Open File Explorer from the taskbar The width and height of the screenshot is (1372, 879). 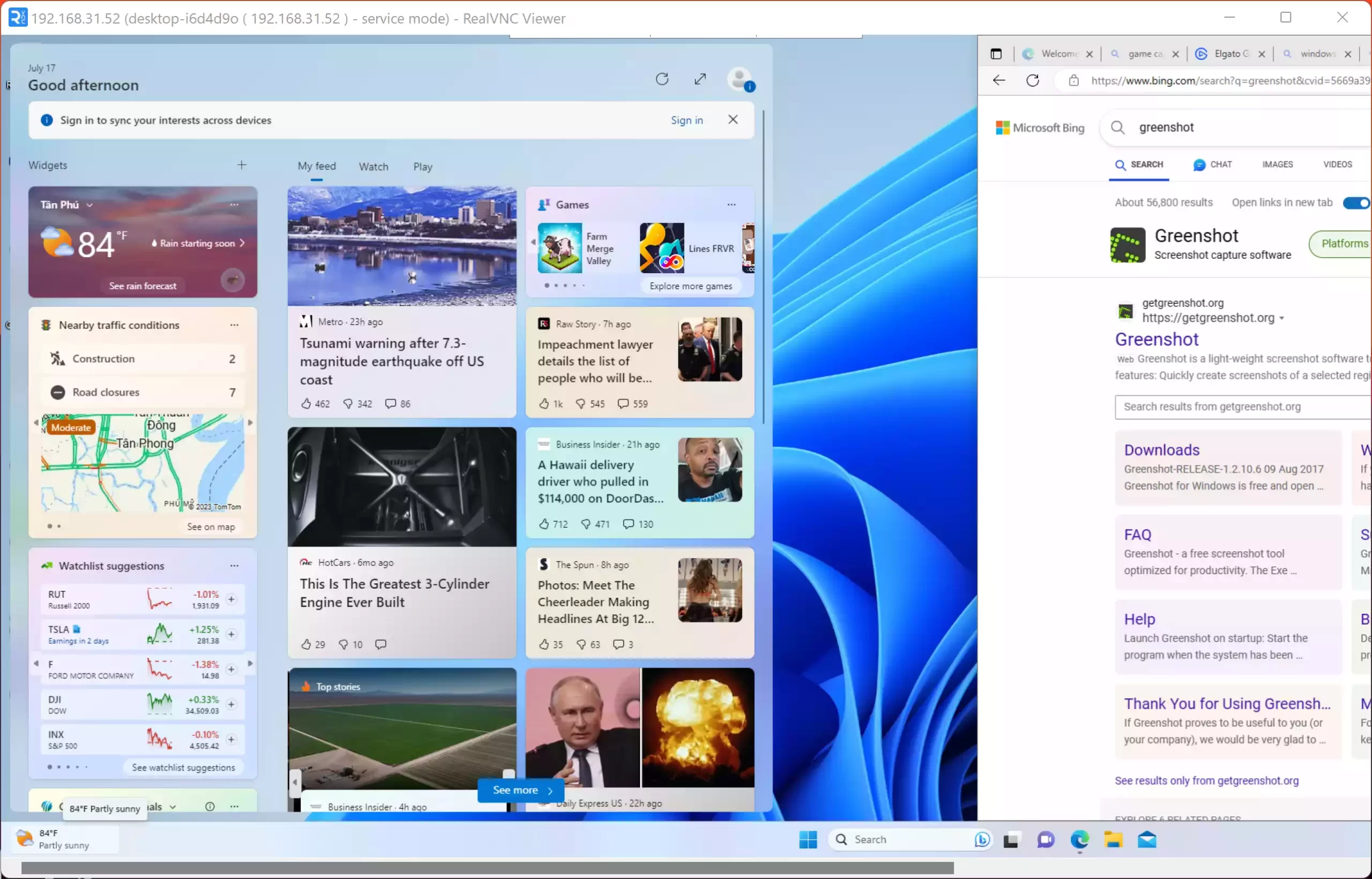(1113, 840)
